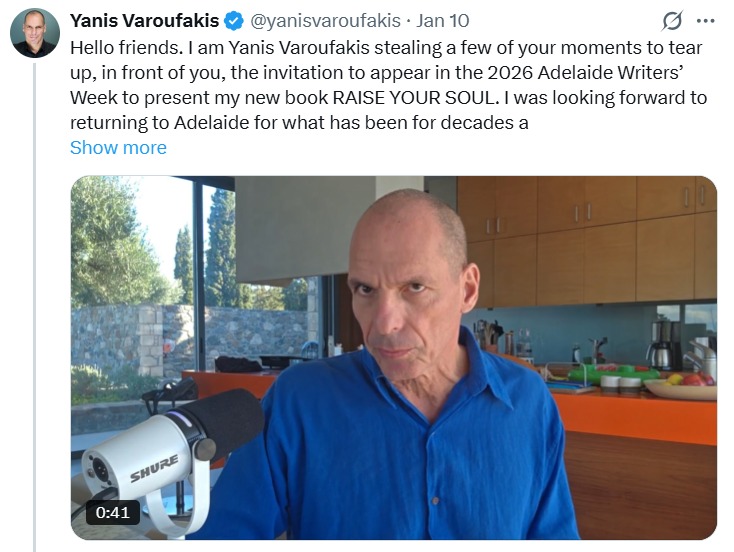Open Yanis Varoufakis profile avatar
This screenshot has width=734, height=552.
click(35, 32)
